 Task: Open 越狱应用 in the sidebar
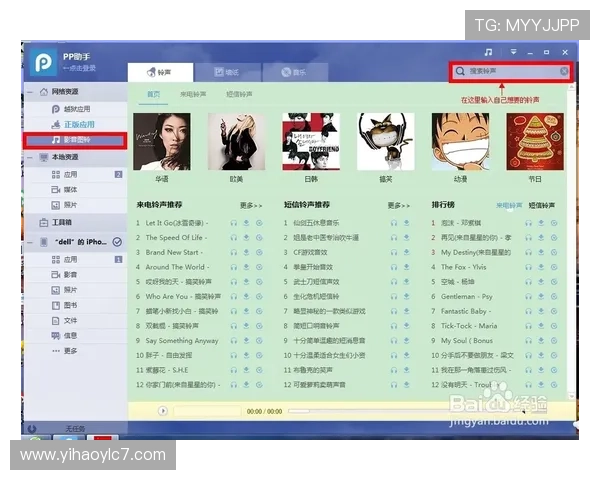(78, 107)
